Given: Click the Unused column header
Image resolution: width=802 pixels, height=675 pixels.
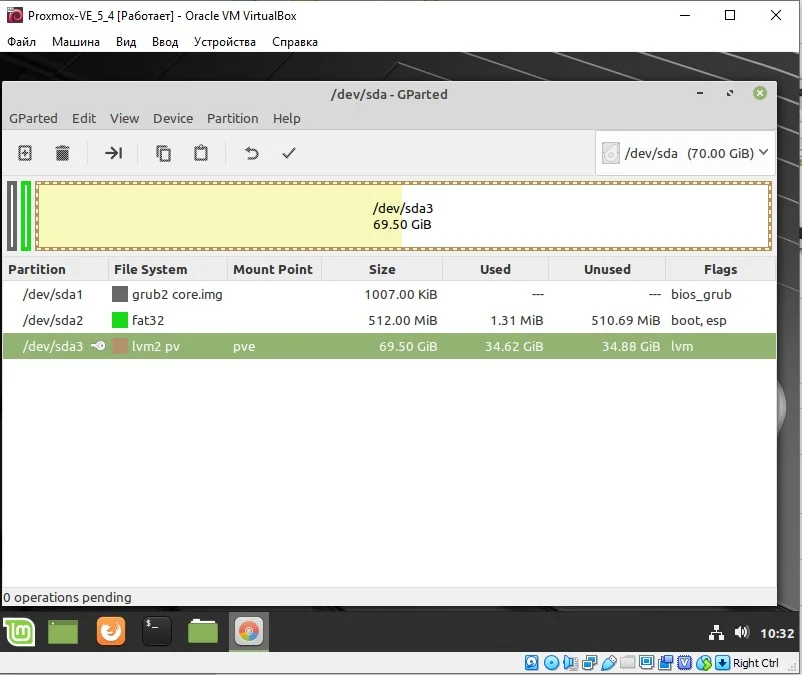Looking at the screenshot, I should 607,269.
